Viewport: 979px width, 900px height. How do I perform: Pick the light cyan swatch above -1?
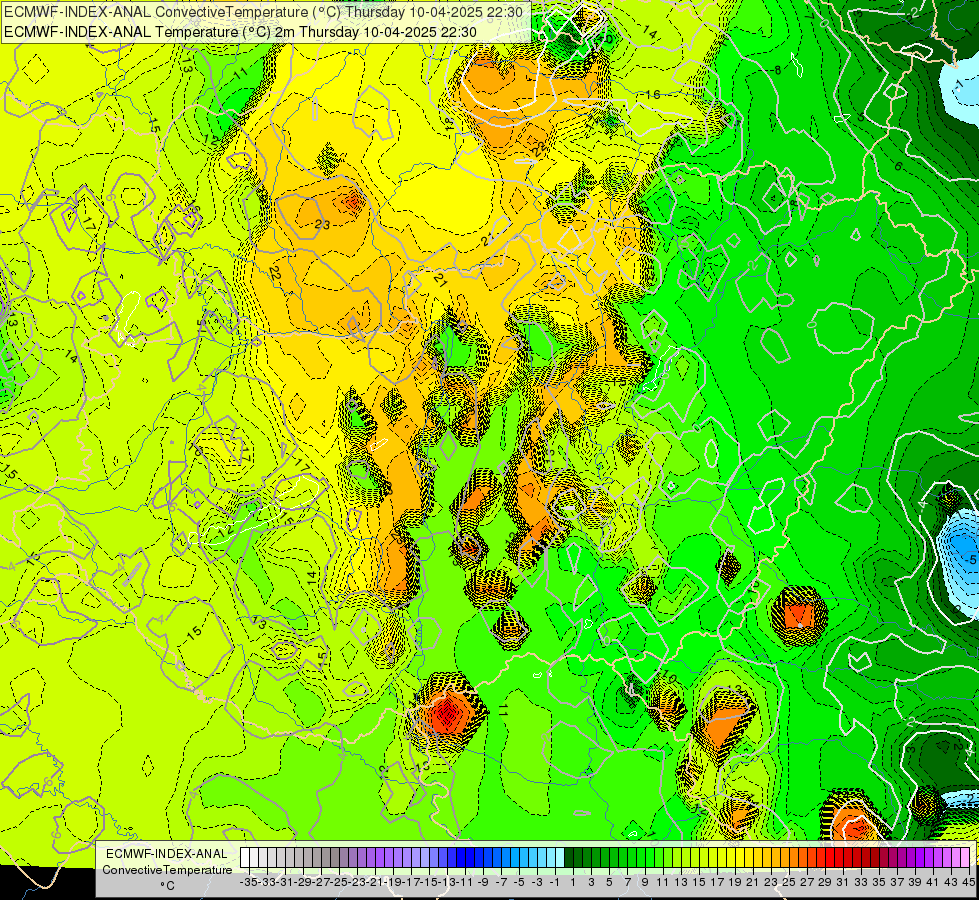pos(551,857)
